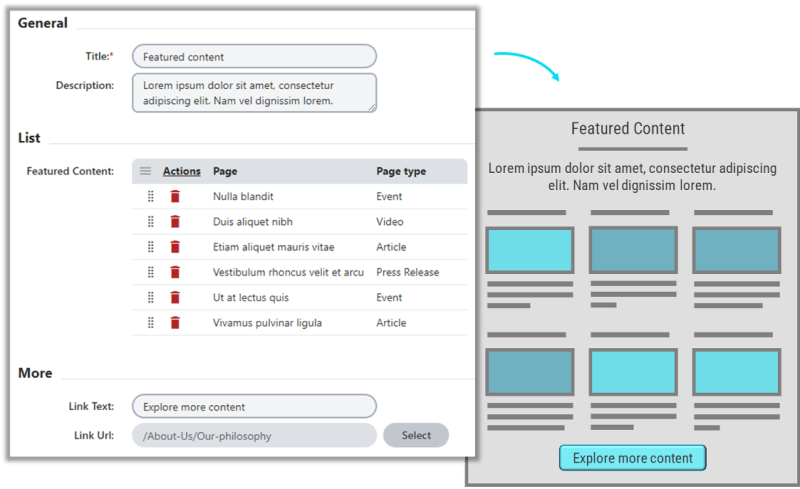Delete the Ut at lectus quis row
800x489 pixels.
(x=175, y=298)
